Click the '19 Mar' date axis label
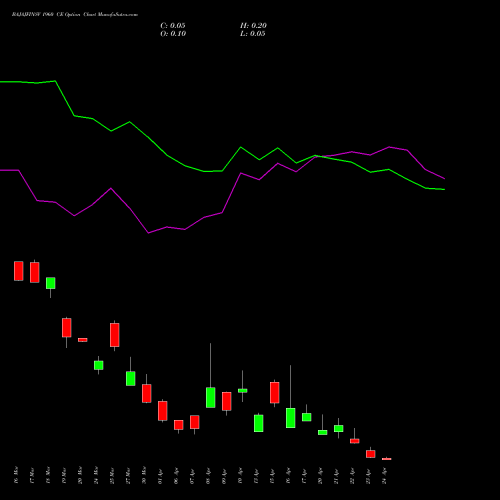This screenshot has width=500, height=500. pos(64,475)
